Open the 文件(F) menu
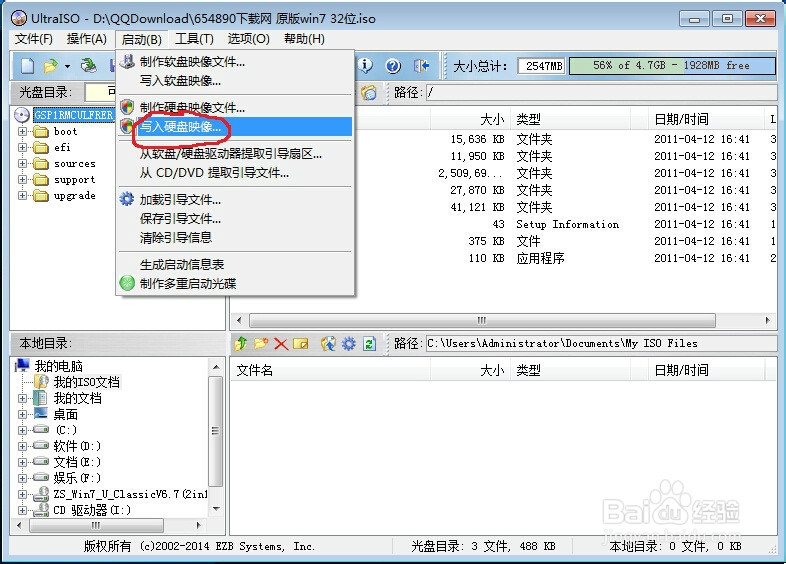 pos(34,39)
